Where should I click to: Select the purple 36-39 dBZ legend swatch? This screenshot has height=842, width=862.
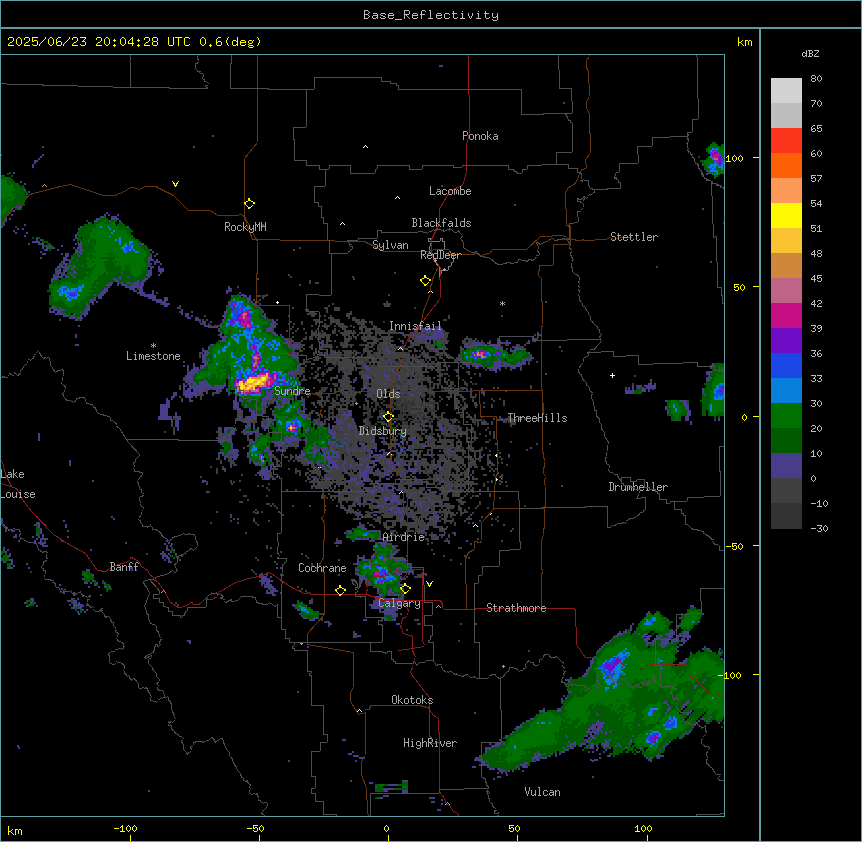click(786, 341)
